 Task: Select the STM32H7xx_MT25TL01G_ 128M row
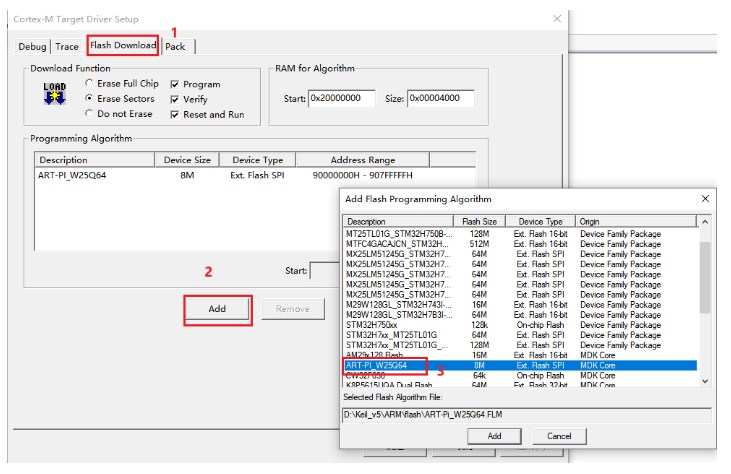520,345
